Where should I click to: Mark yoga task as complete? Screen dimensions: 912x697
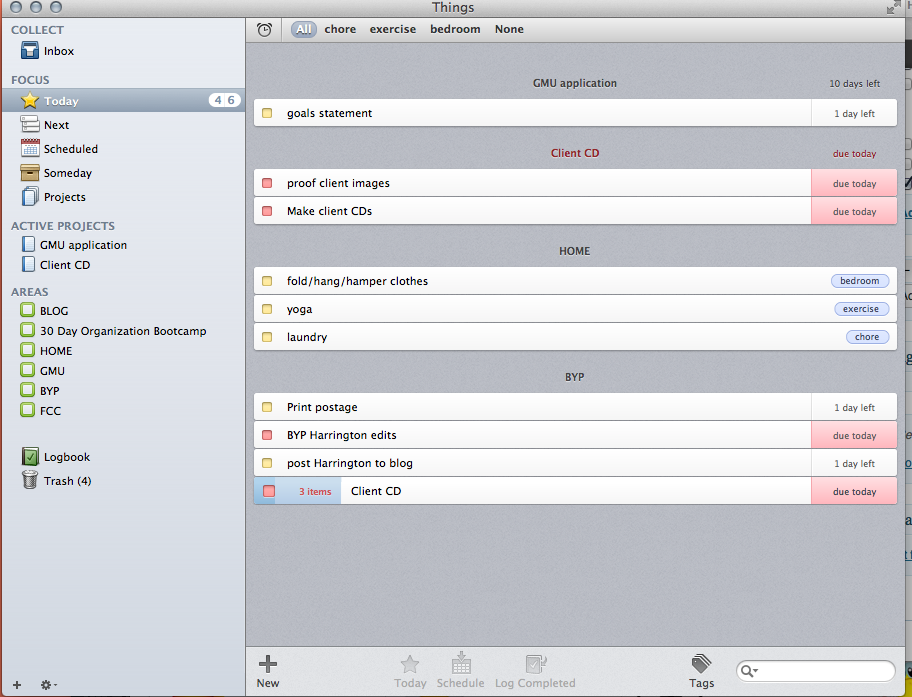(x=267, y=310)
